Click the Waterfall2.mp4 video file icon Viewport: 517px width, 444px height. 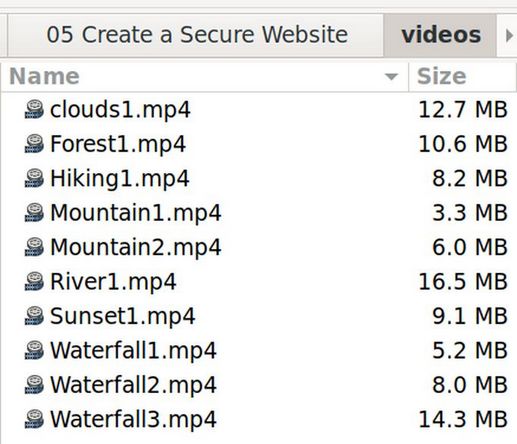(34, 385)
